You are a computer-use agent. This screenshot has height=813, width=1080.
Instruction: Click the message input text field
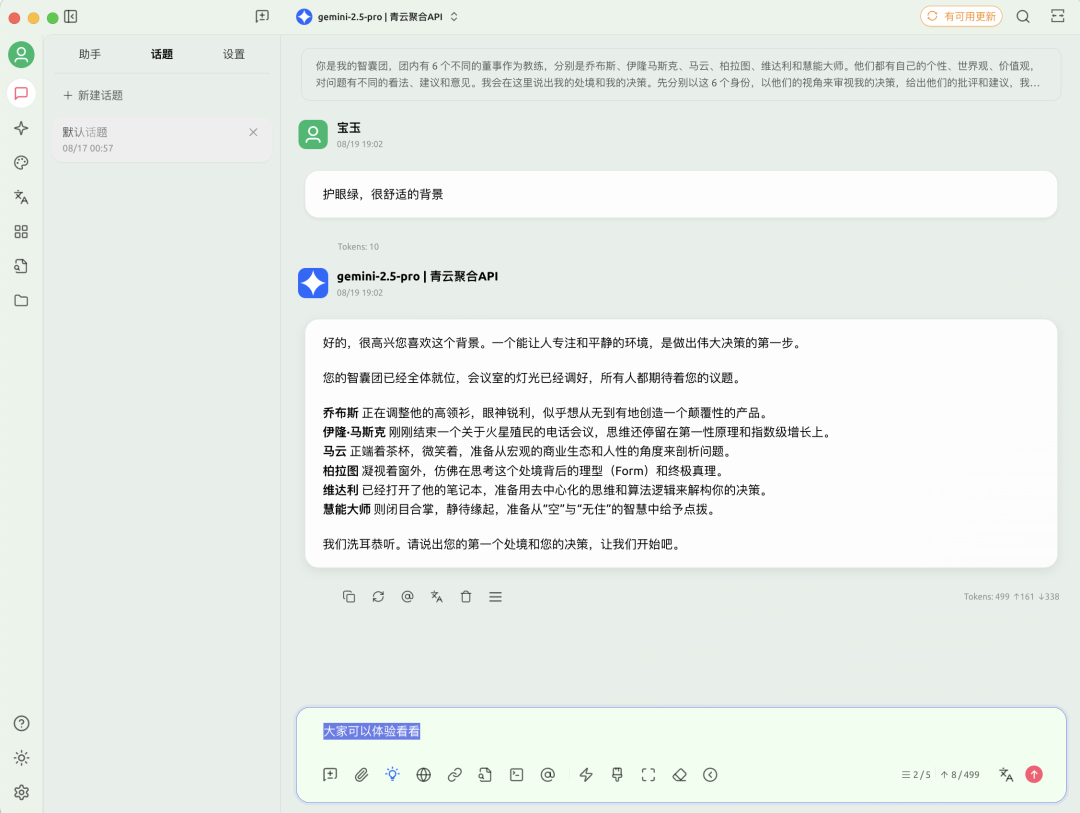tap(681, 732)
